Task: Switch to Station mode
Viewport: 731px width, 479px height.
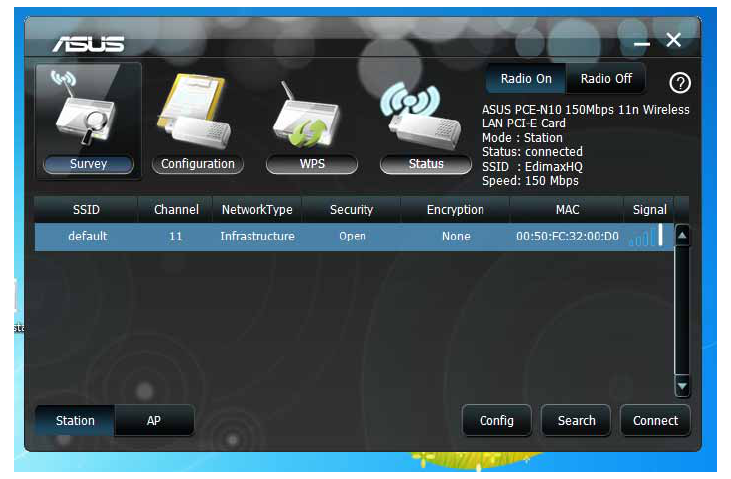Action: (75, 421)
